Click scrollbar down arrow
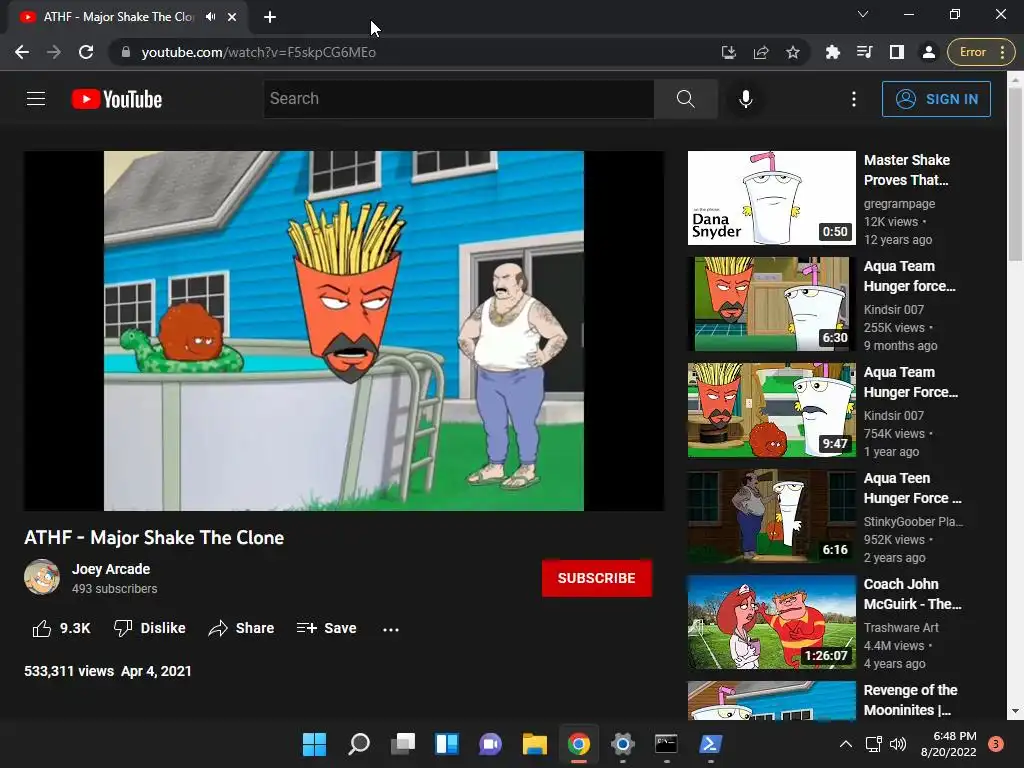This screenshot has width=1024, height=768. [x=1015, y=712]
